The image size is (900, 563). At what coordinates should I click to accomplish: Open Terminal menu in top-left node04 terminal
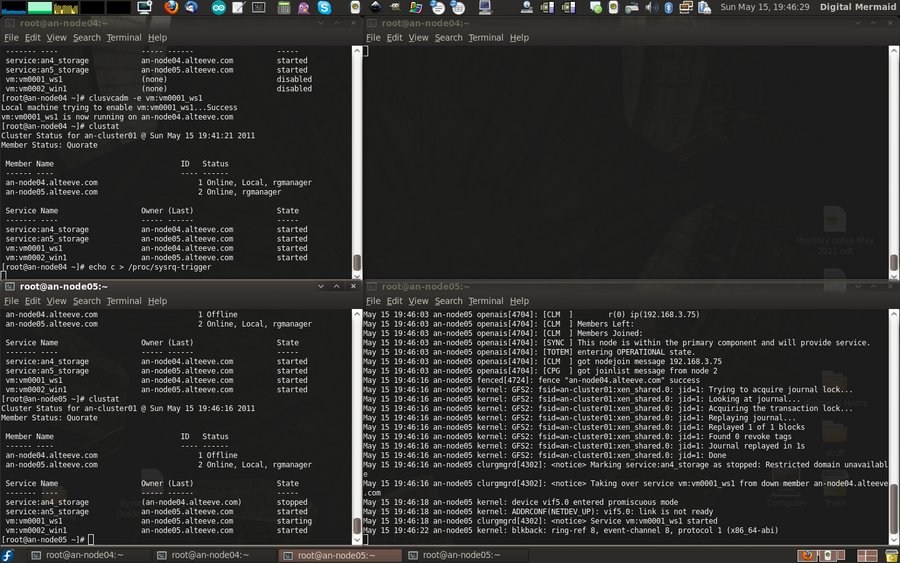pyautogui.click(x=124, y=37)
